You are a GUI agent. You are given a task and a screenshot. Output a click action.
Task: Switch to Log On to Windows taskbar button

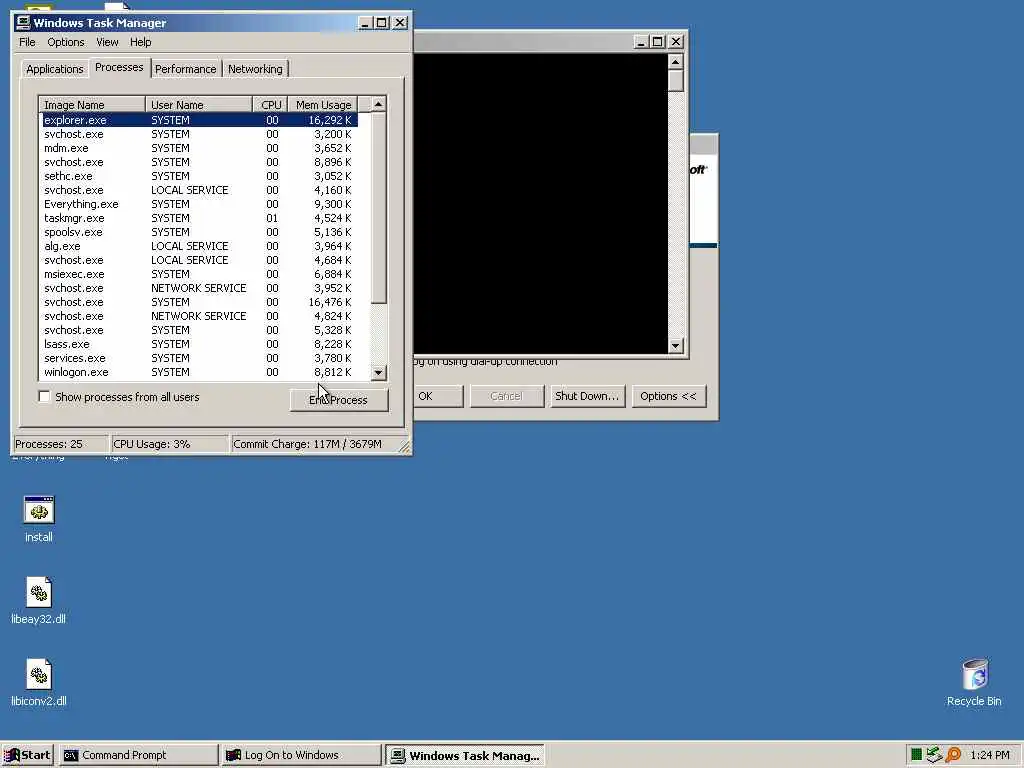pyautogui.click(x=300, y=755)
